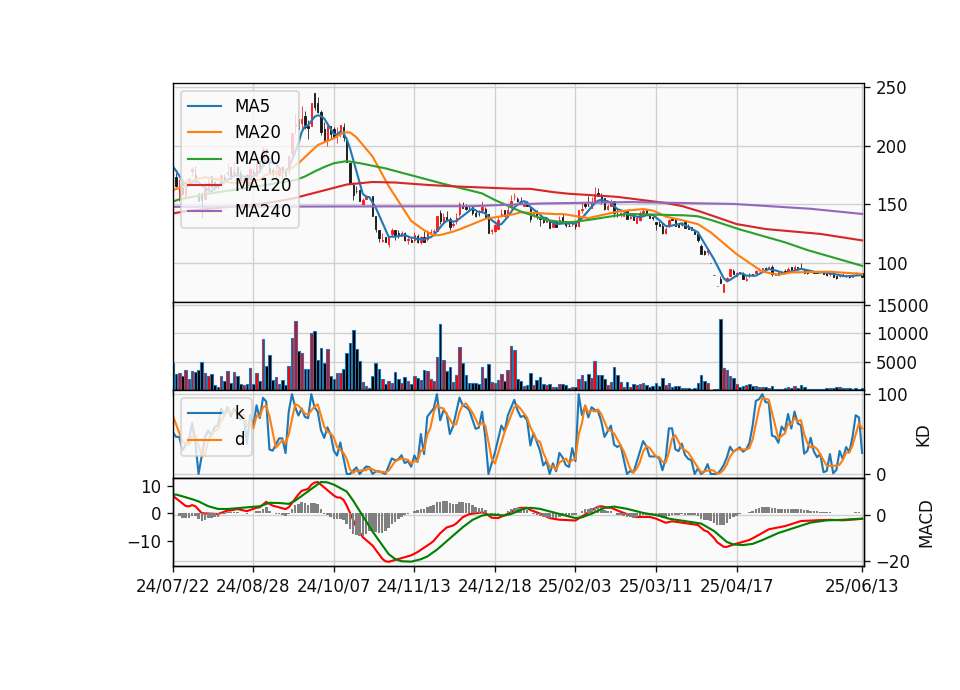Viewport: 960px width, 690px height.
Task: Click the KD axis title
Action: (x=923, y=437)
